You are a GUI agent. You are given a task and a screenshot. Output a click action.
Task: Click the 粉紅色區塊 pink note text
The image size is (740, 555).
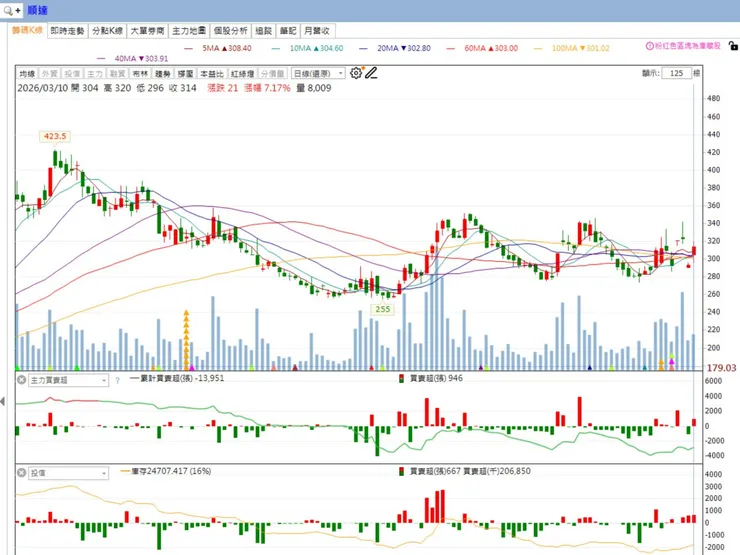pyautogui.click(x=688, y=46)
